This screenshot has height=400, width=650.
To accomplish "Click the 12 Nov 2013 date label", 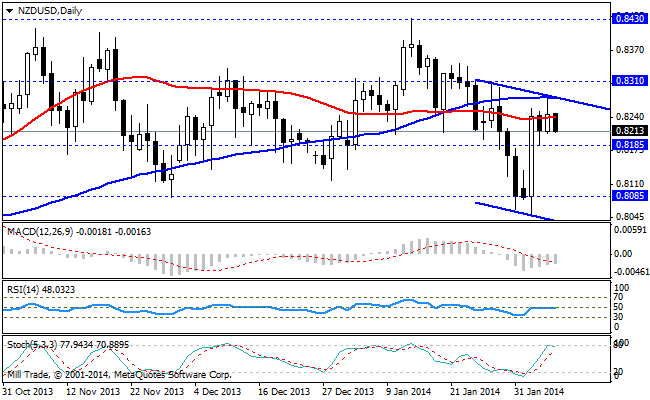I will [x=93, y=391].
